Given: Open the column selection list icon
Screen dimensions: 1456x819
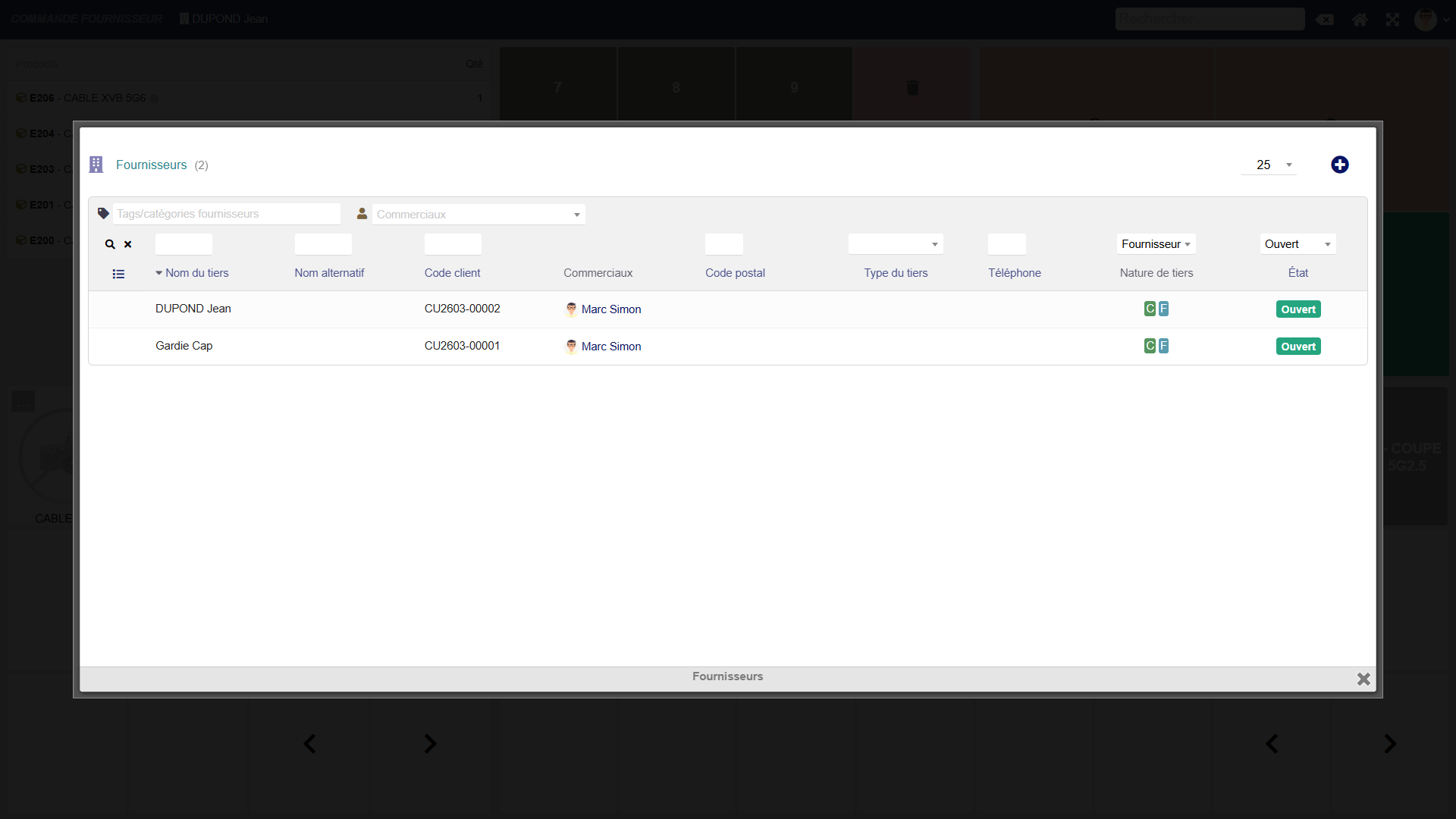Looking at the screenshot, I should pyautogui.click(x=118, y=274).
